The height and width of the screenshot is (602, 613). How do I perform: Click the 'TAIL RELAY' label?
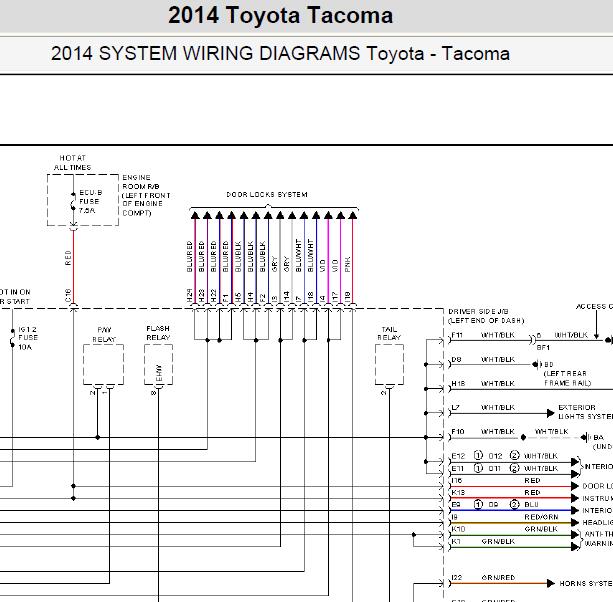(x=389, y=333)
